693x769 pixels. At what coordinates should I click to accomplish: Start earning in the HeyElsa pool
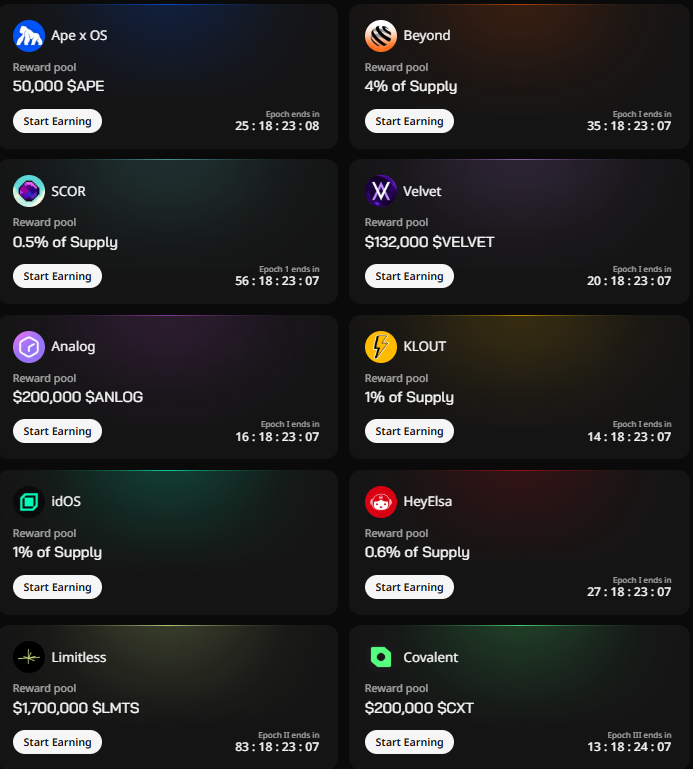pyautogui.click(x=409, y=587)
